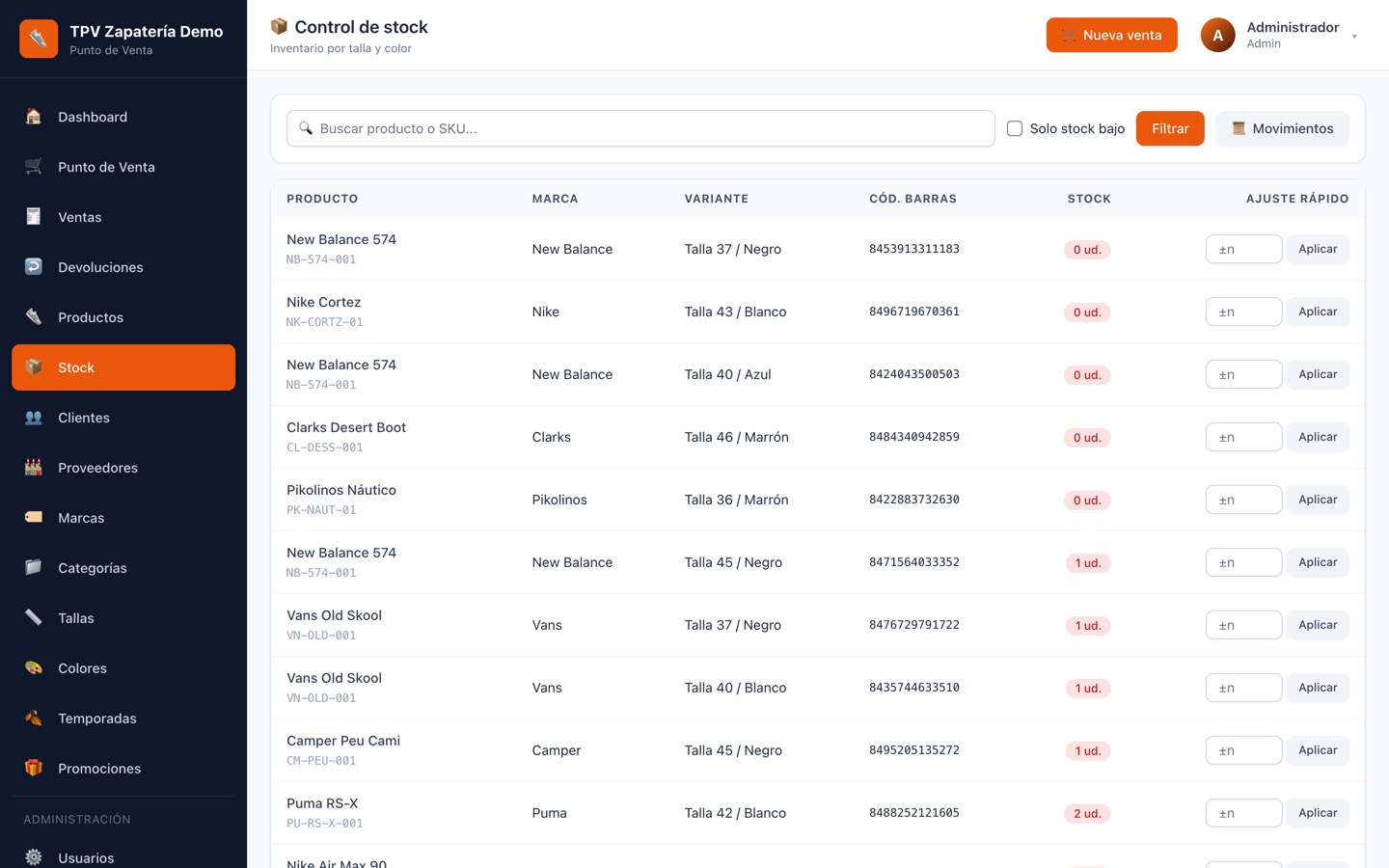Click the Pikolinos Náutico product name
The width and height of the screenshot is (1389, 868).
click(x=341, y=490)
